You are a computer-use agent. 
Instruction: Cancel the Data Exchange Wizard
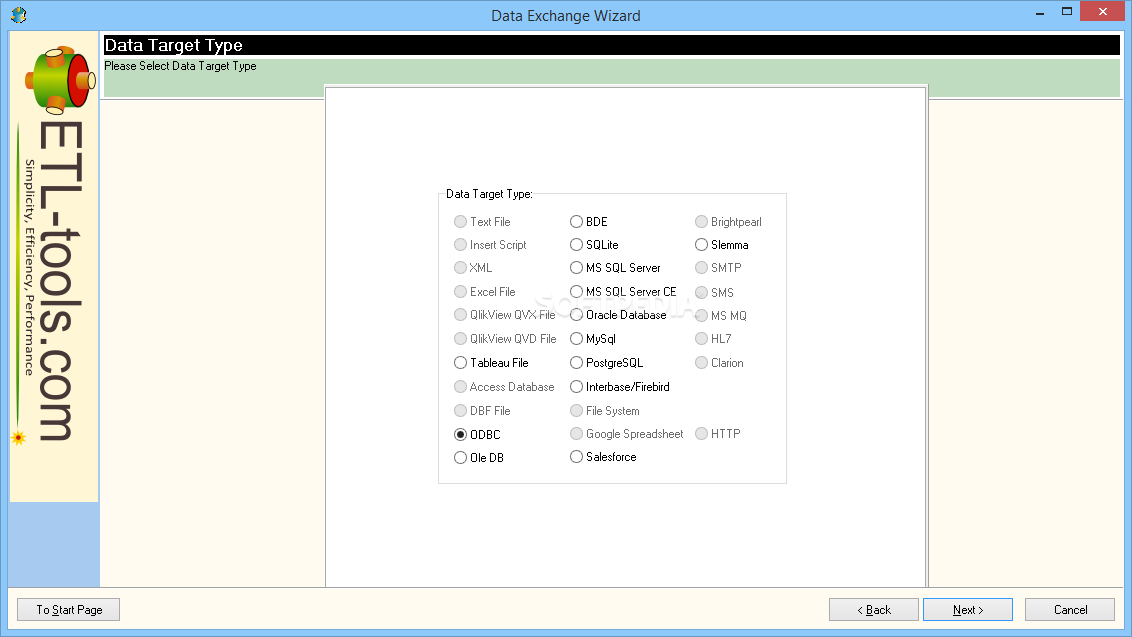point(1070,610)
